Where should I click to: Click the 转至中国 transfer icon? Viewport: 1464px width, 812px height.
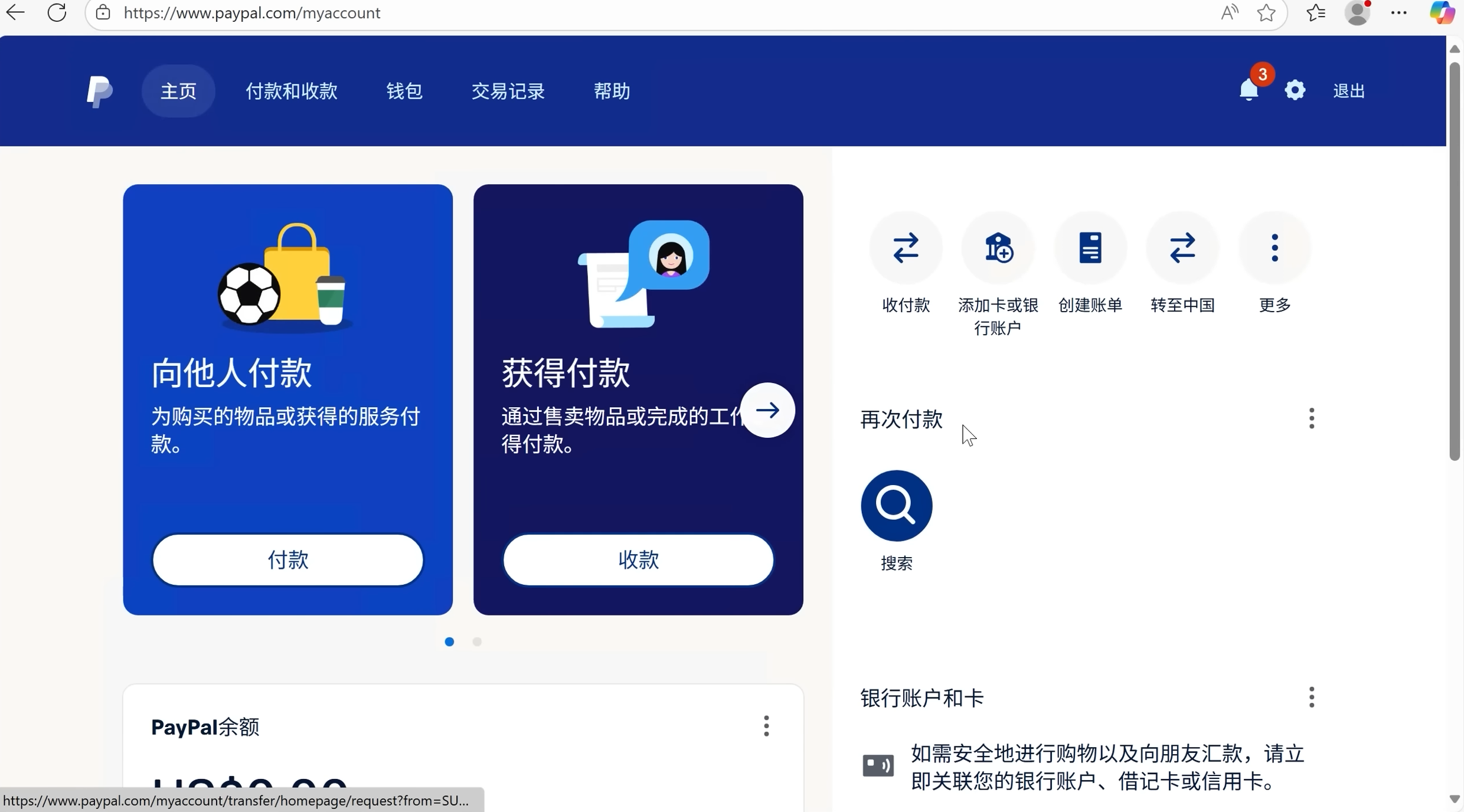(x=1182, y=248)
